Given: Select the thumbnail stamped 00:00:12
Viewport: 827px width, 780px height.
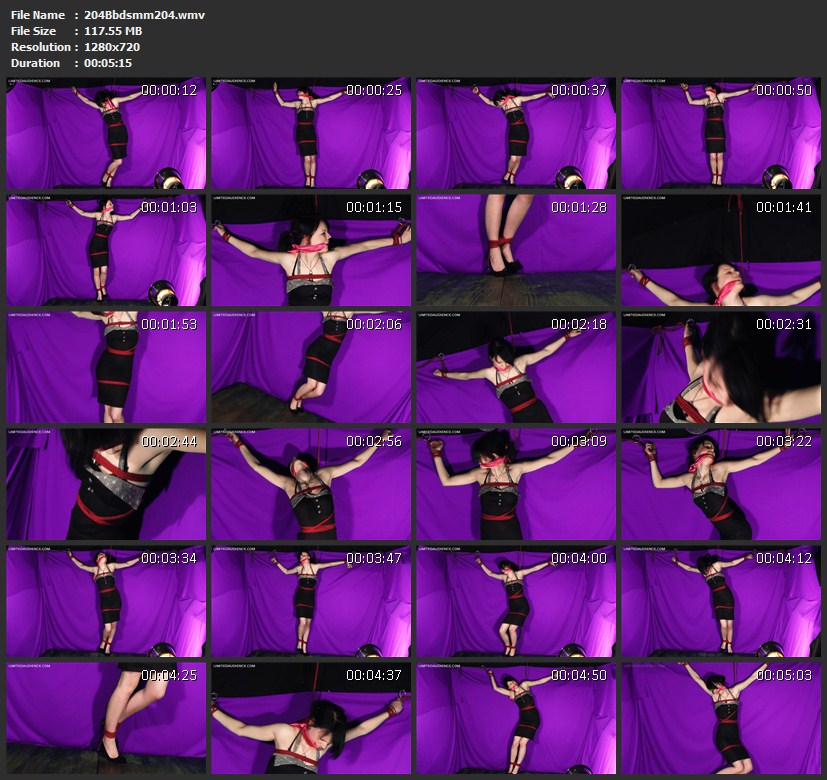Looking at the screenshot, I should 106,133.
